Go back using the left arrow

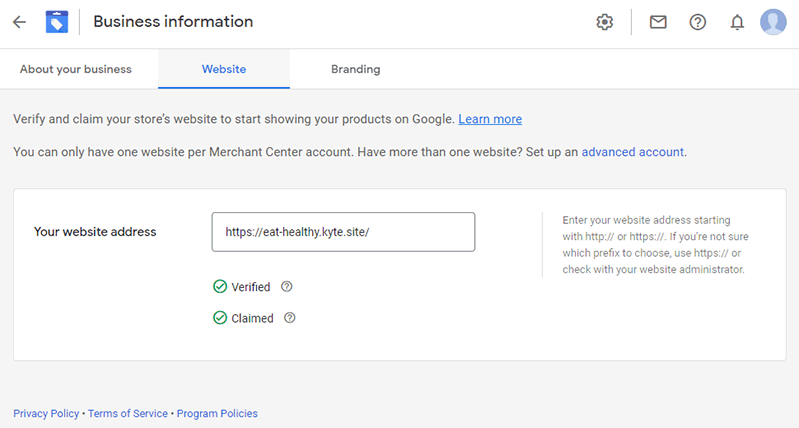pyautogui.click(x=19, y=22)
